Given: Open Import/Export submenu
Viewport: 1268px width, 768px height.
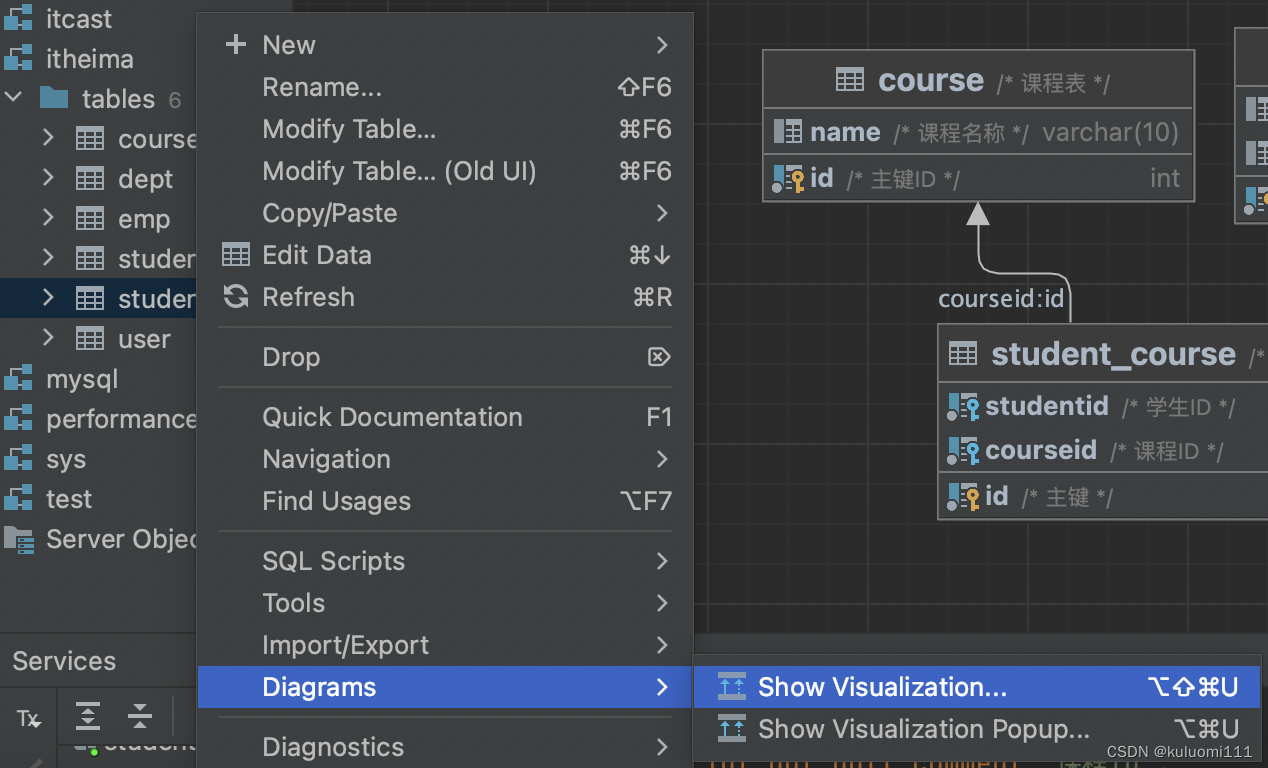Looking at the screenshot, I should (x=445, y=645).
